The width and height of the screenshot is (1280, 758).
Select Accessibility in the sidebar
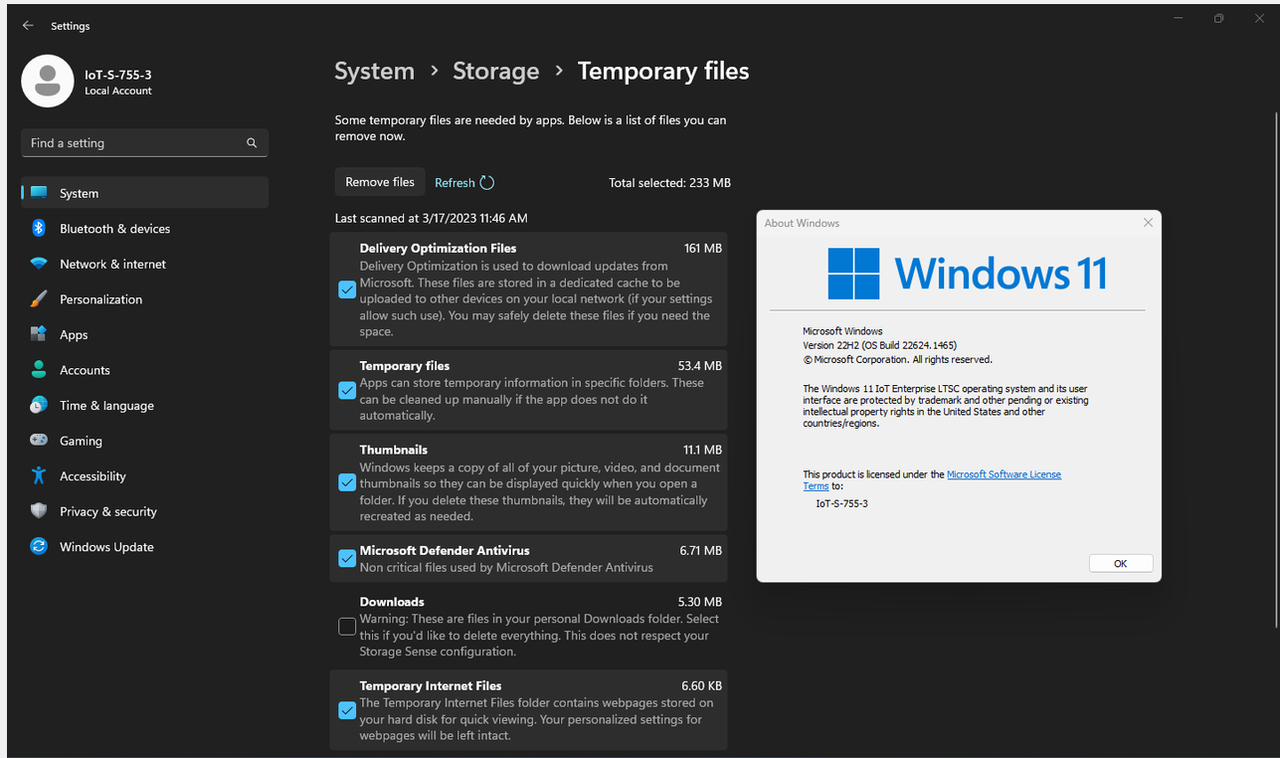pos(145,476)
